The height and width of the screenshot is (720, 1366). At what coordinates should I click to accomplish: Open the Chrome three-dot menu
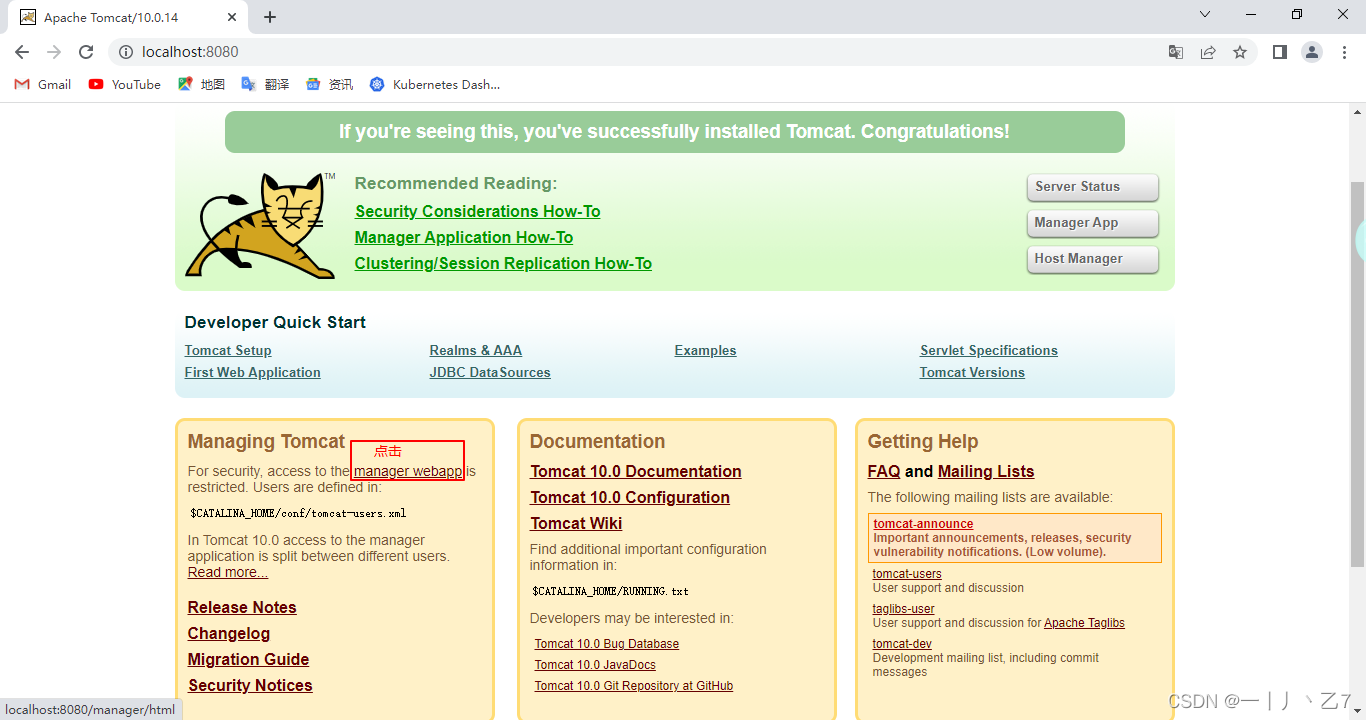pos(1344,52)
